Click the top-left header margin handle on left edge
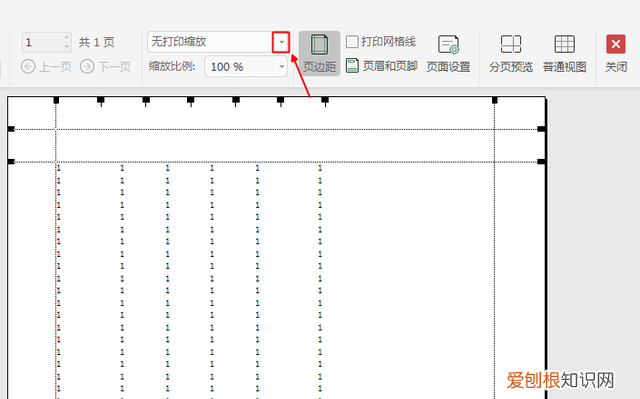This screenshot has height=399, width=640. 11,129
